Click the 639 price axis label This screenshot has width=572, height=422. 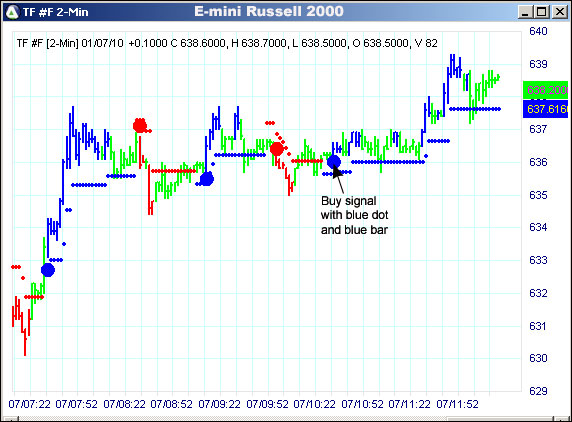[x=538, y=64]
